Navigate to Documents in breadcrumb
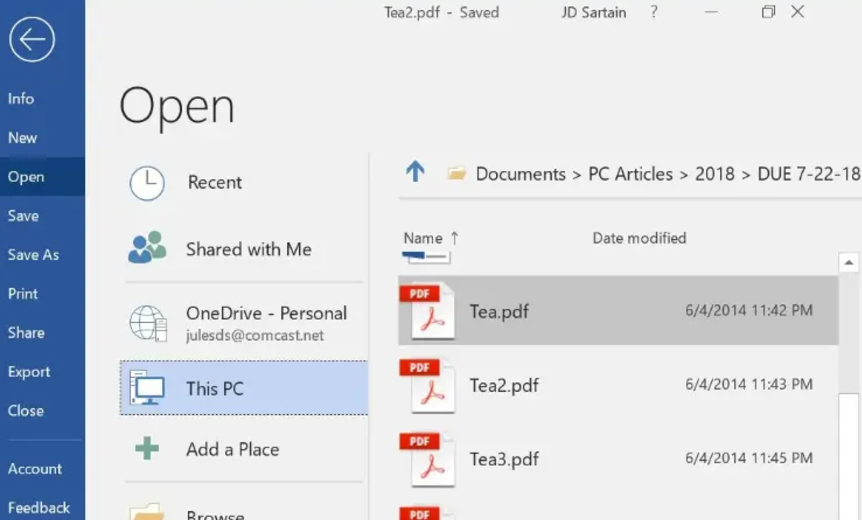Image resolution: width=862 pixels, height=520 pixels. [521, 174]
